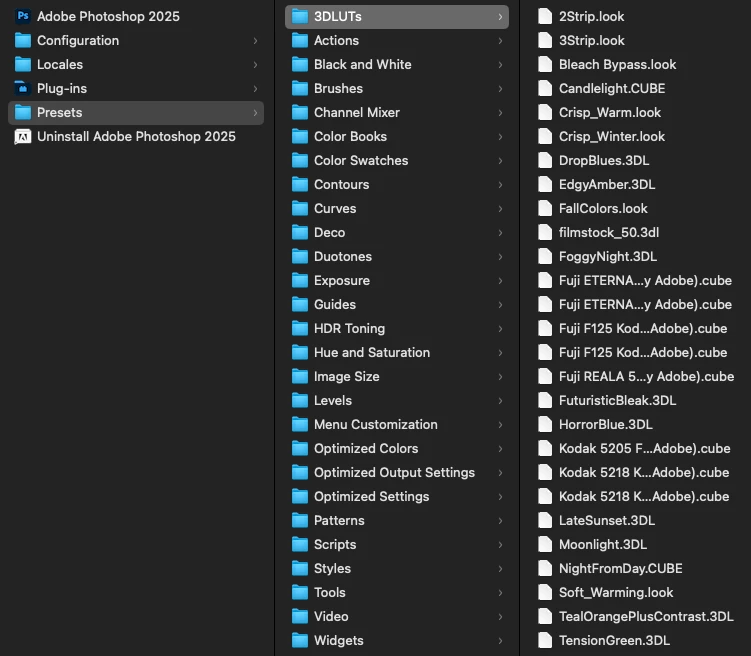The image size is (751, 656).
Task: Select the Locales folder icon
Action: coord(23,65)
